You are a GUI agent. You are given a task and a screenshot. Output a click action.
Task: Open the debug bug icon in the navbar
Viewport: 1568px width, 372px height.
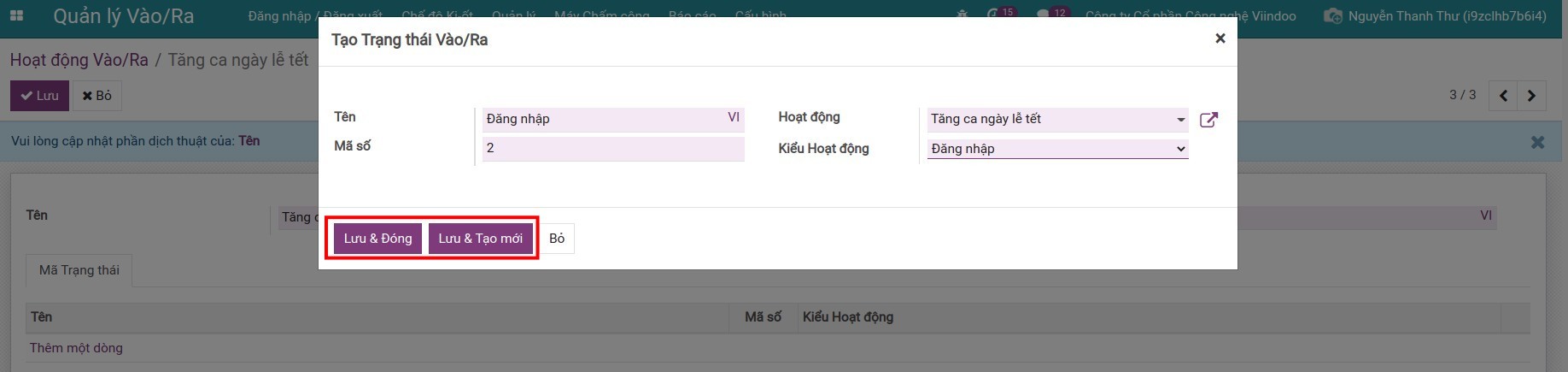pos(962,15)
